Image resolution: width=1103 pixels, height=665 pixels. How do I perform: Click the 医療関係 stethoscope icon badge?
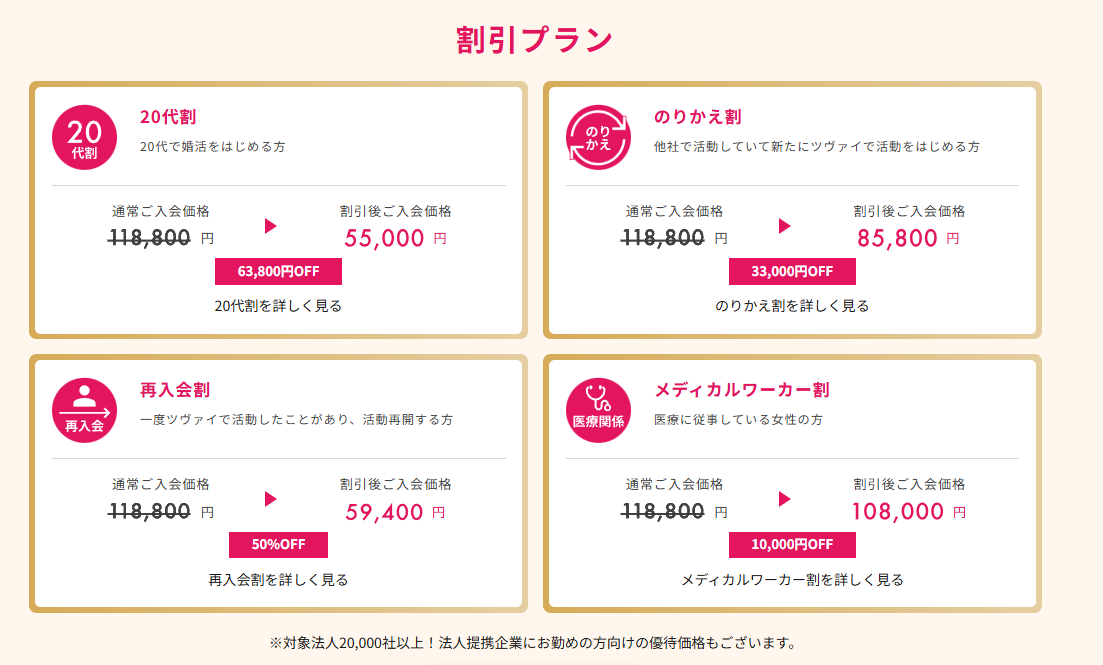tap(599, 410)
